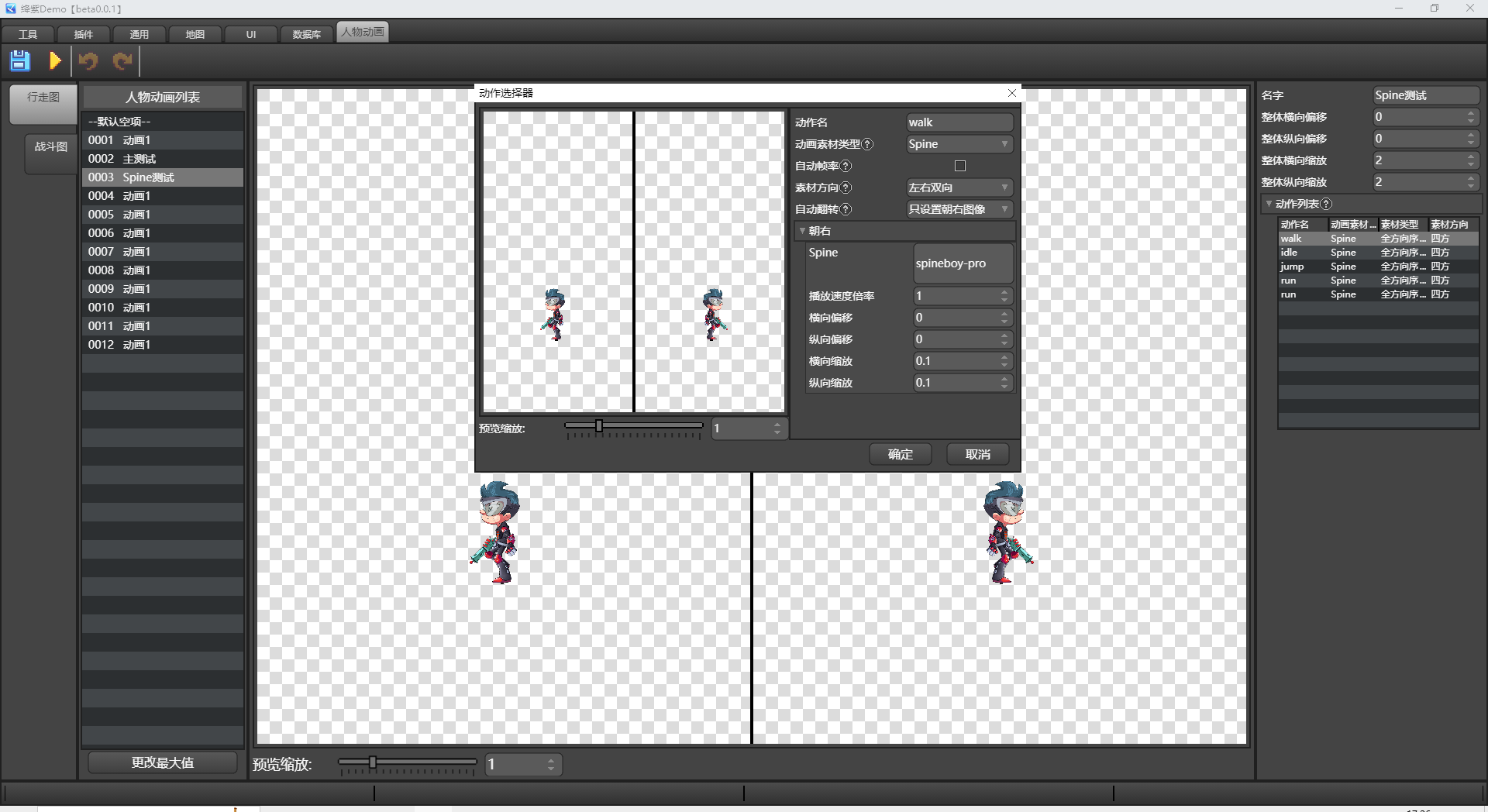
Task: Collapse the 朝右 section
Action: pos(802,231)
